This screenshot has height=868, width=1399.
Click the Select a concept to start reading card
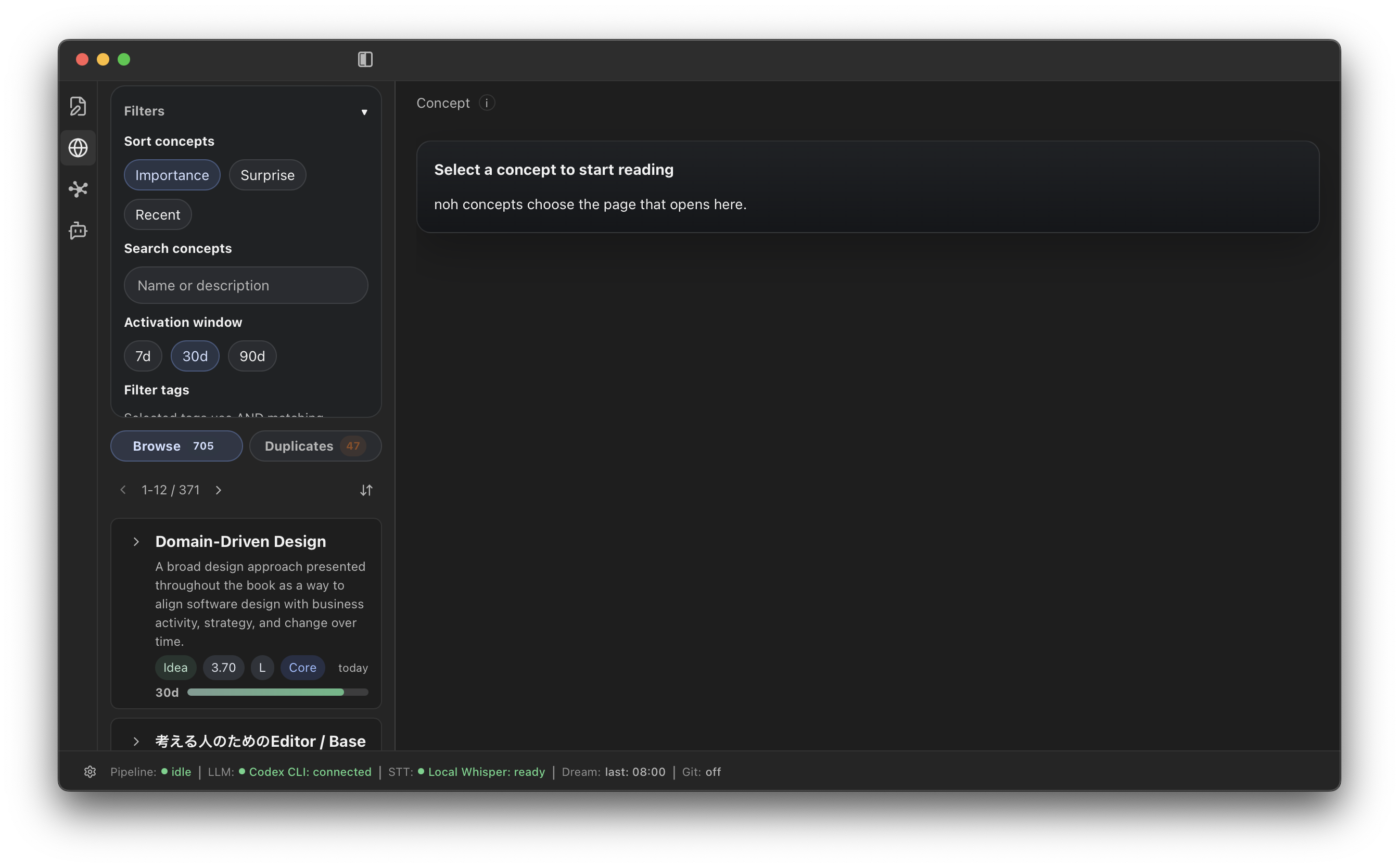(868, 187)
